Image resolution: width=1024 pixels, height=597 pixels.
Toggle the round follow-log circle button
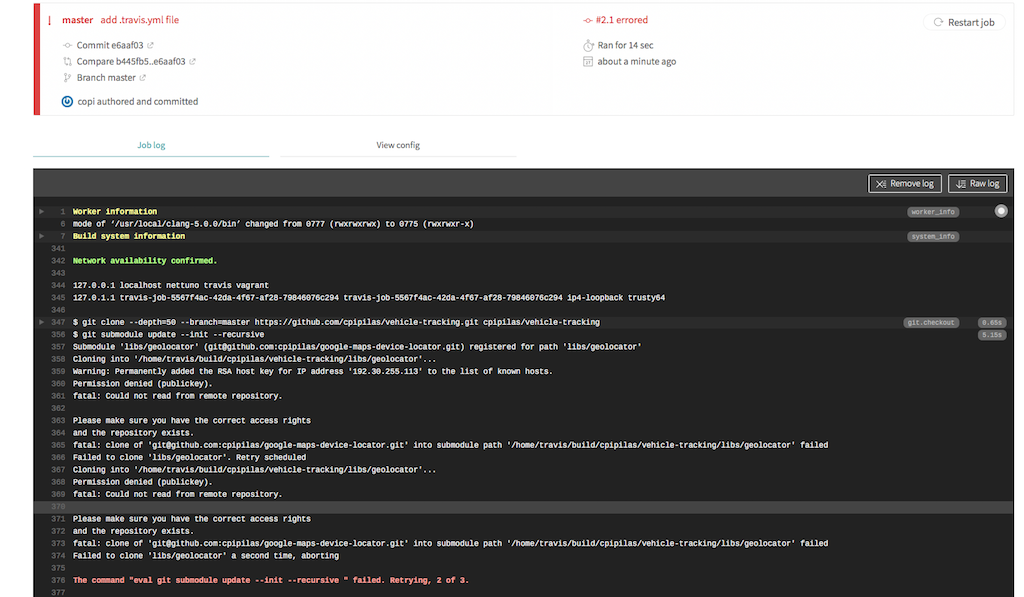1001,211
